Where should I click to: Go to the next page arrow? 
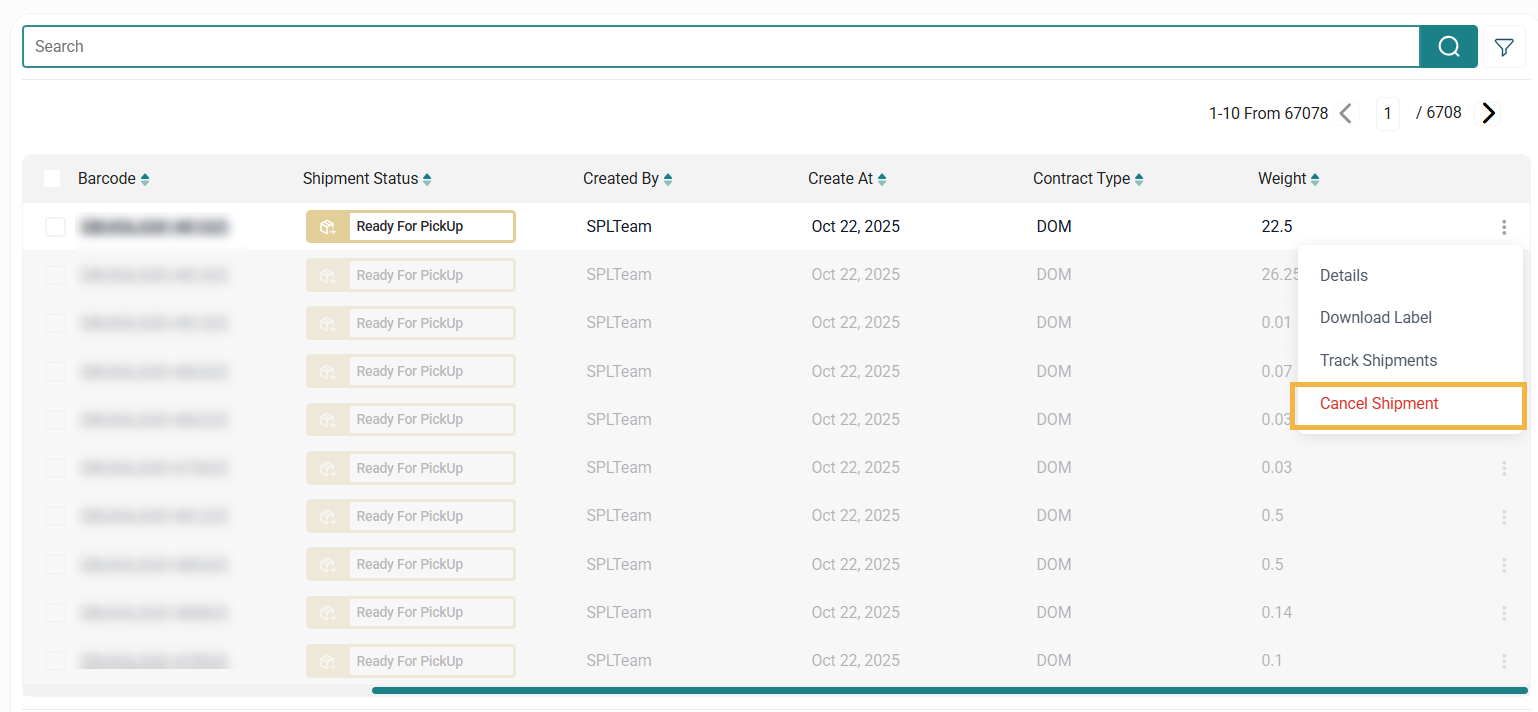1489,113
